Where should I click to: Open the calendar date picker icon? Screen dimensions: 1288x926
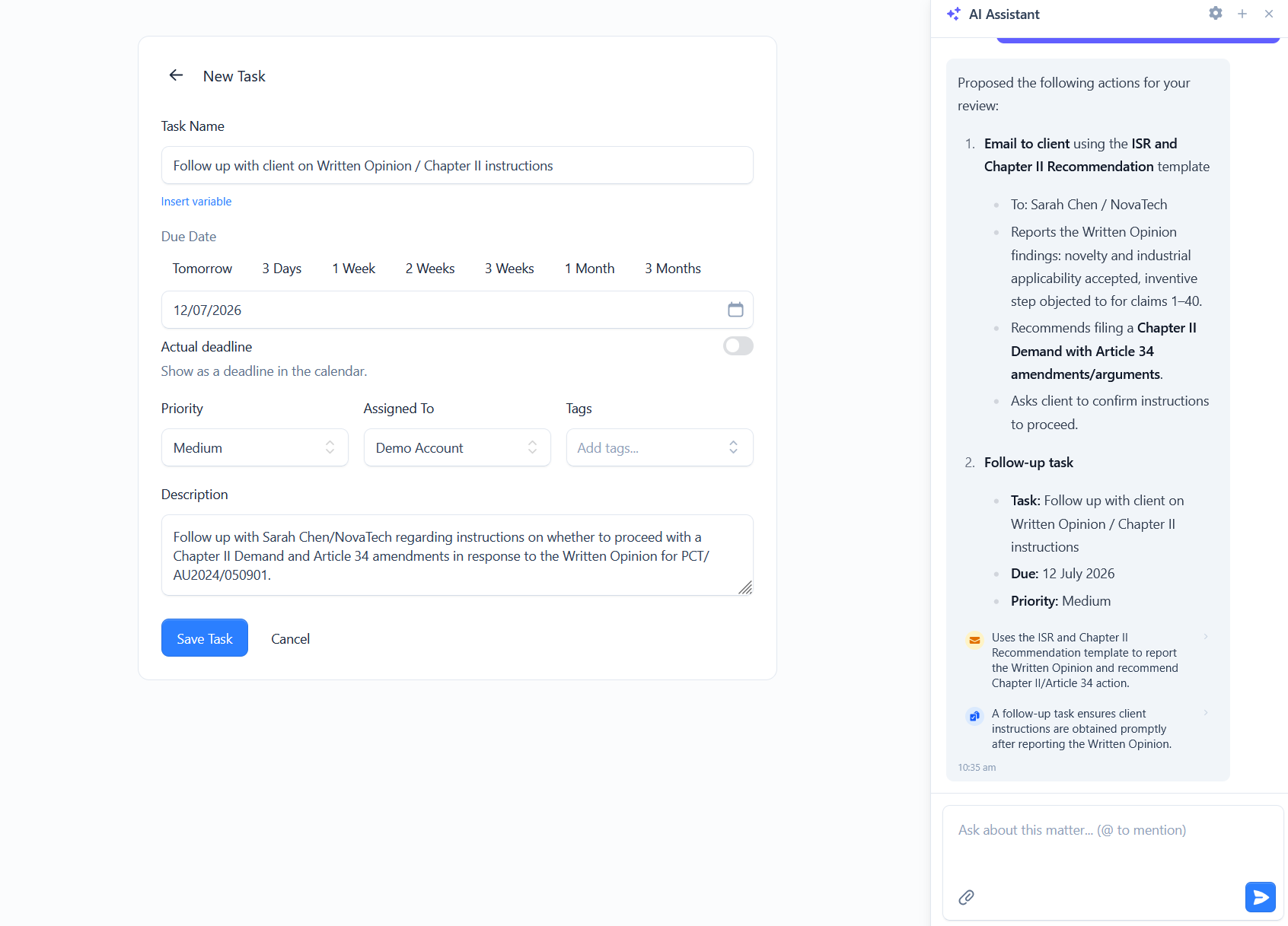pyautogui.click(x=735, y=310)
